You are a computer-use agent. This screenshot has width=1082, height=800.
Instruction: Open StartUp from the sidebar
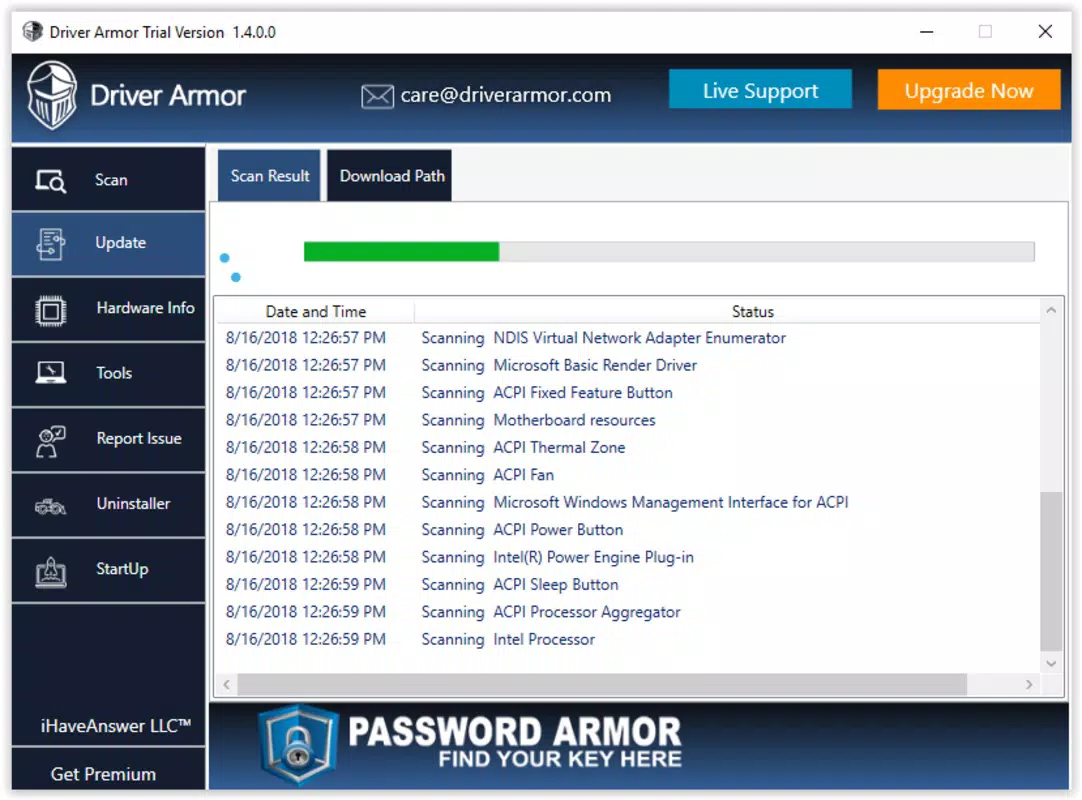pyautogui.click(x=108, y=569)
